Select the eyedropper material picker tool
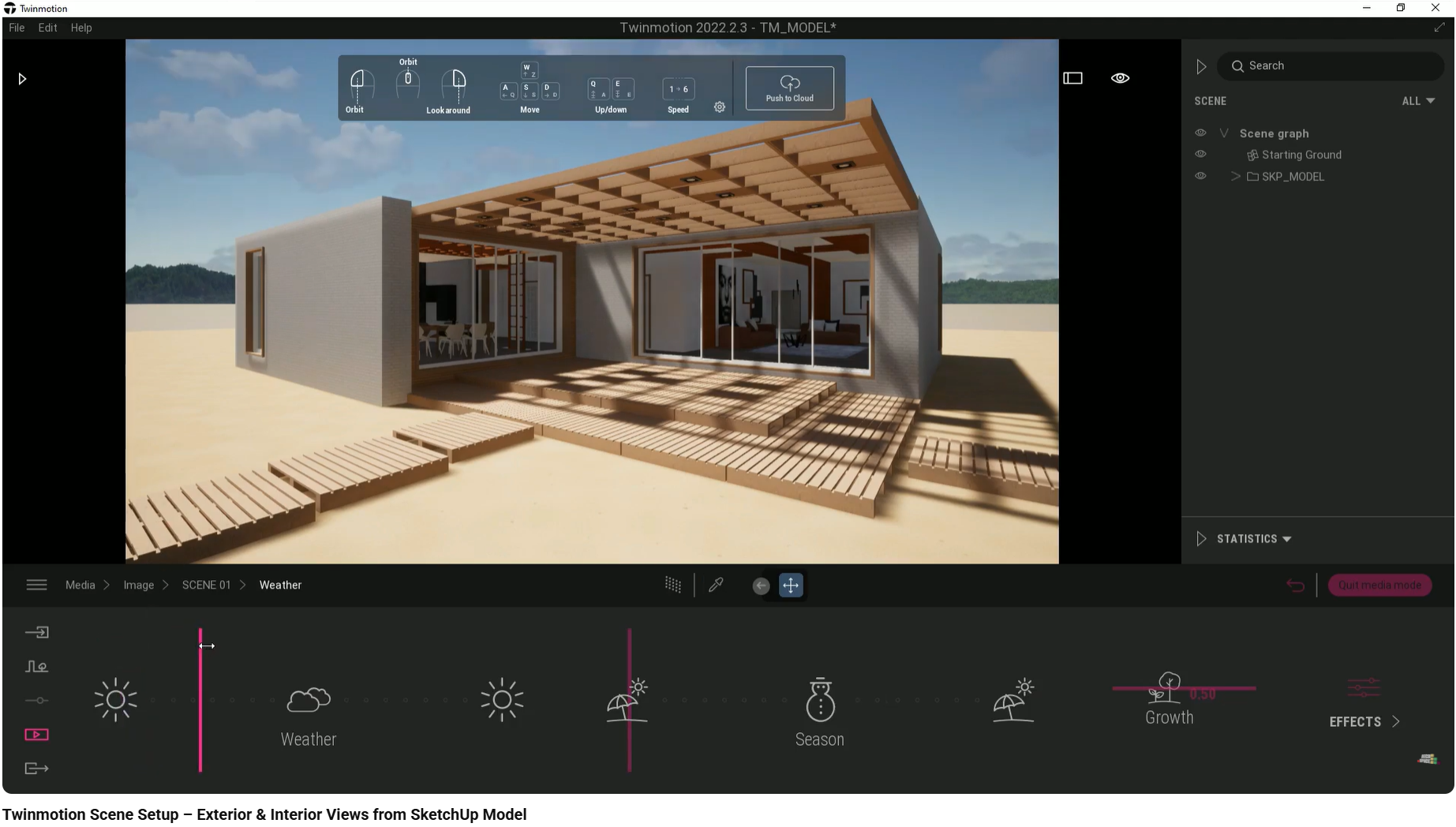Viewport: 1456px width, 827px height. (x=716, y=585)
